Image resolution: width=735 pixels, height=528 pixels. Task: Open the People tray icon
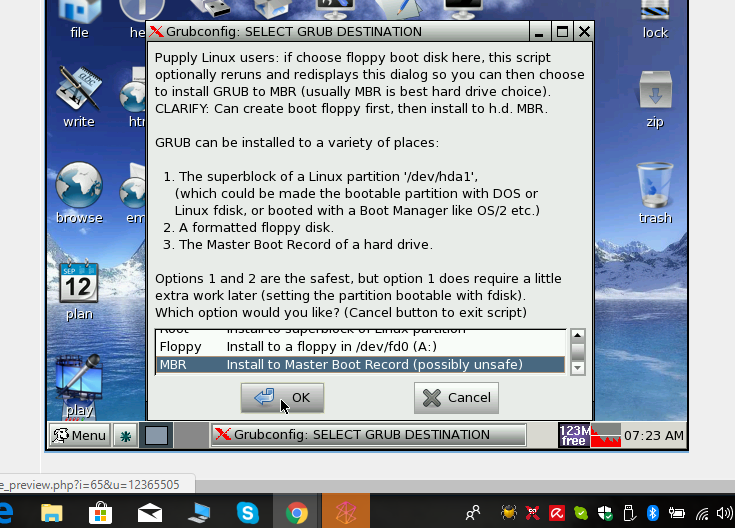pyautogui.click(x=473, y=513)
